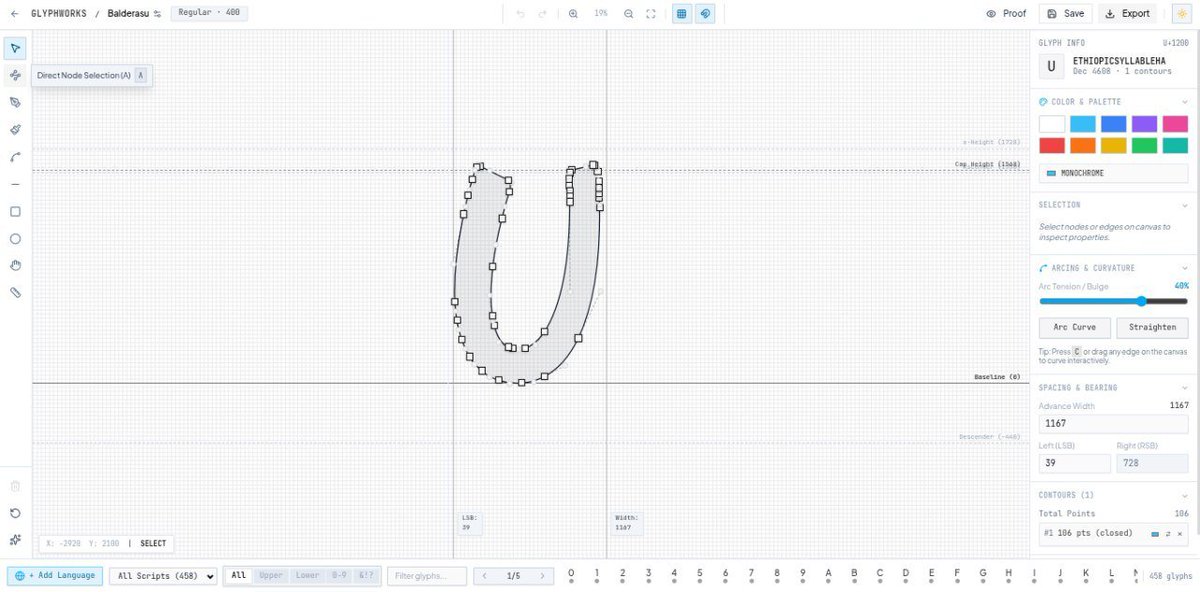Go back using the left arrow
The width and height of the screenshot is (1200, 592).
(x=14, y=14)
